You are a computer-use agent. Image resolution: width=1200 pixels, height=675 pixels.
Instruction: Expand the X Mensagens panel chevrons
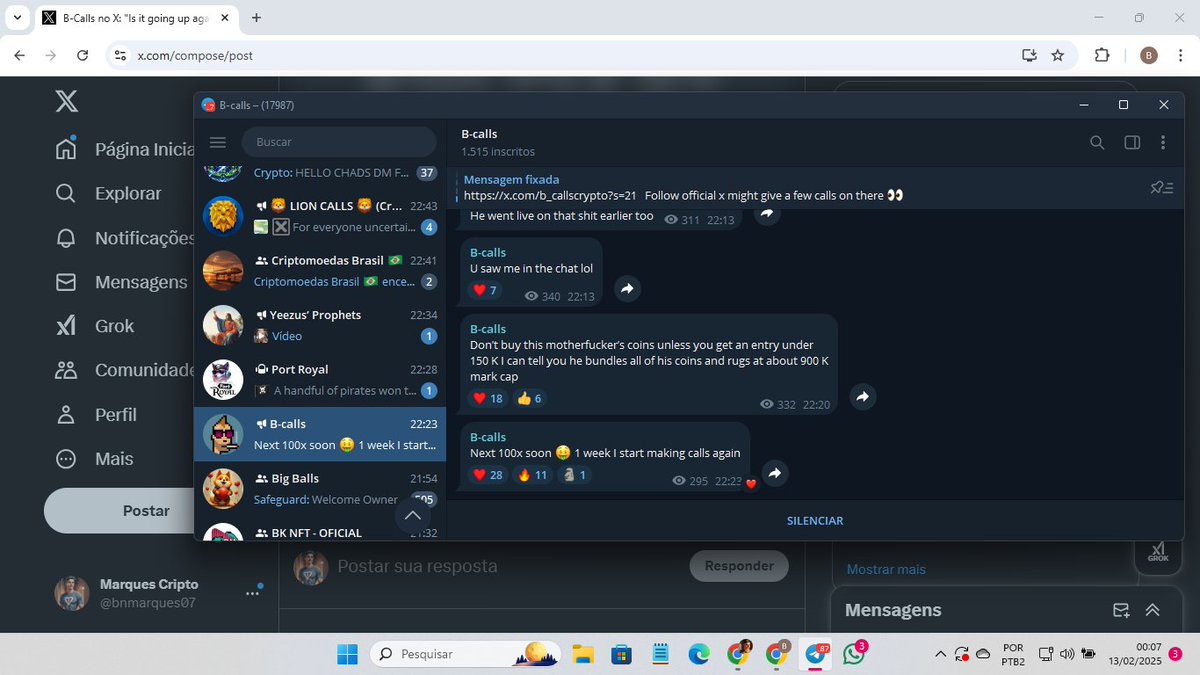[x=1152, y=610]
